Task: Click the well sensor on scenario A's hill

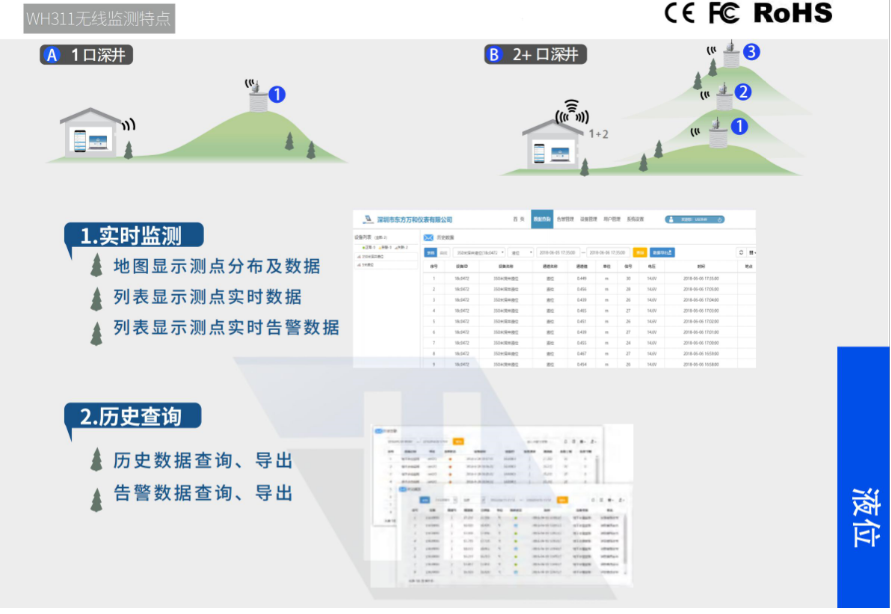Action: click(257, 96)
